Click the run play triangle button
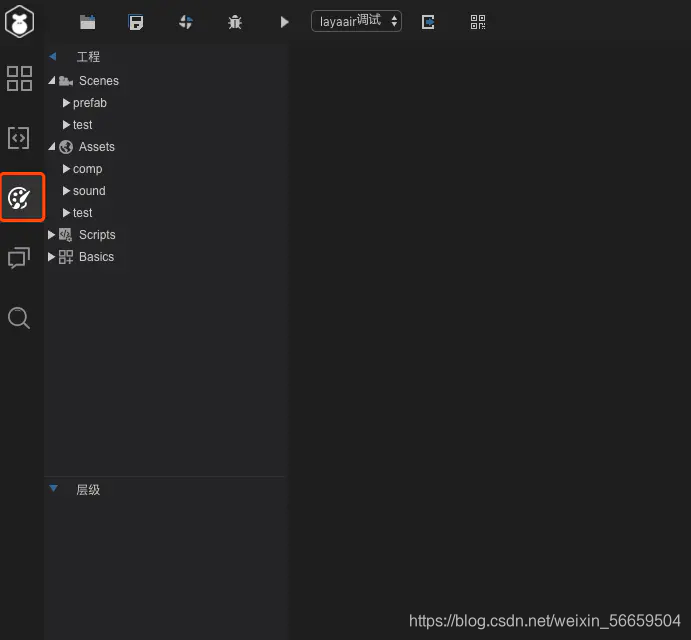Image resolution: width=691 pixels, height=640 pixels. click(285, 22)
